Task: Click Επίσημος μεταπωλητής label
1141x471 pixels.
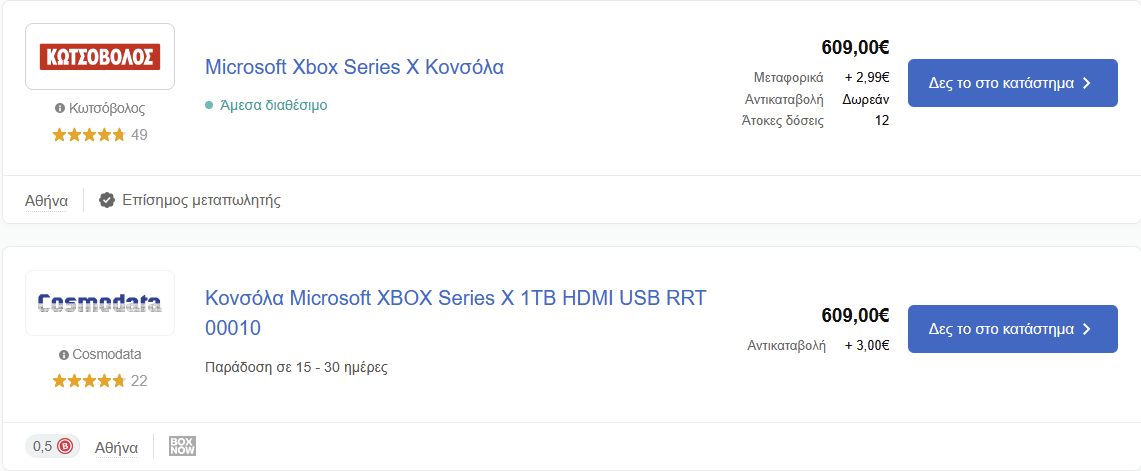Action: coord(202,200)
